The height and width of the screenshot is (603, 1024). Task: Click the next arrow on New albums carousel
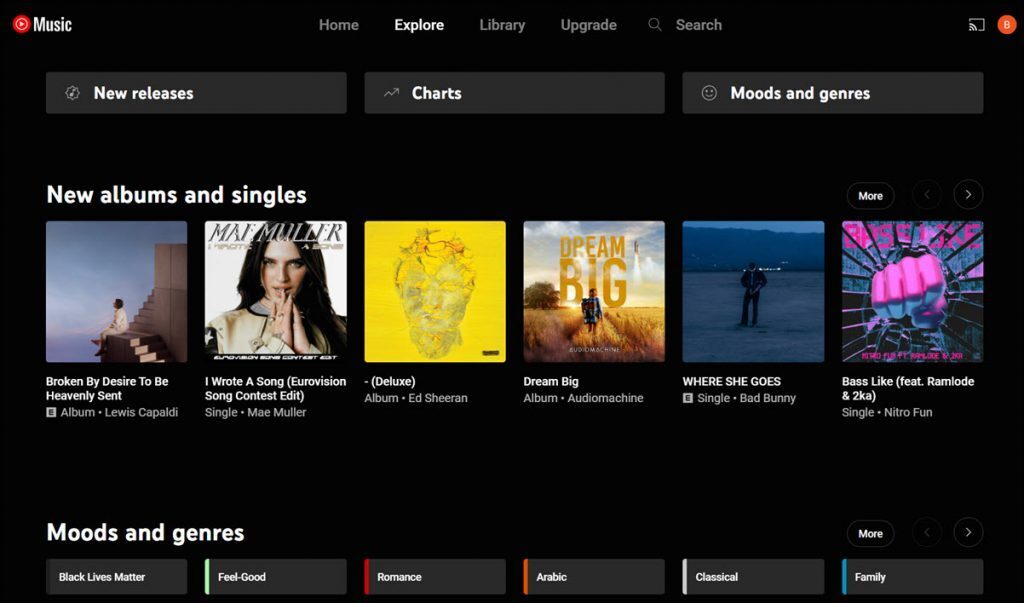pyautogui.click(x=967, y=195)
